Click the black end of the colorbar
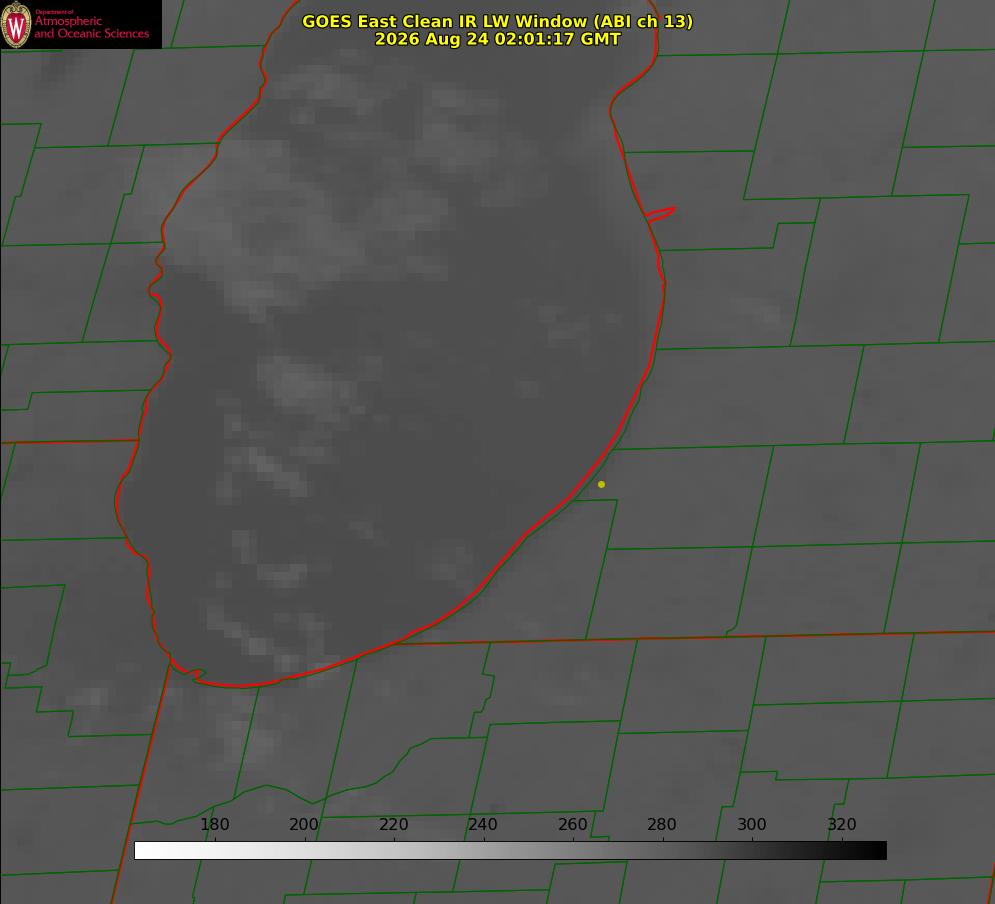The width and height of the screenshot is (995, 904). 876,851
